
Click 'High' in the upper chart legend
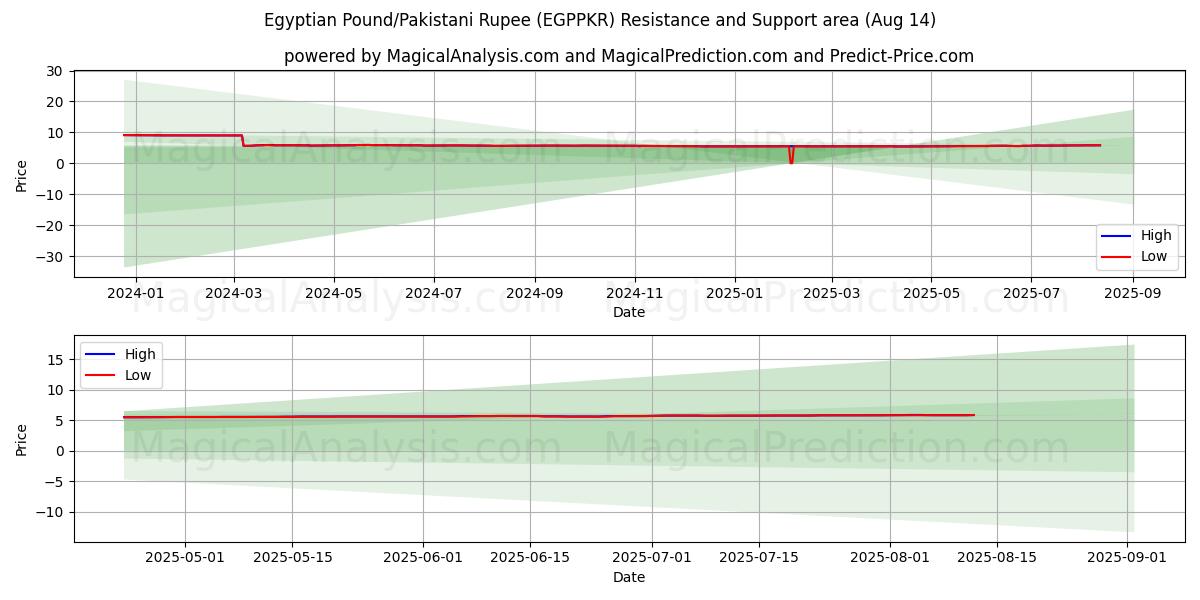point(1155,236)
